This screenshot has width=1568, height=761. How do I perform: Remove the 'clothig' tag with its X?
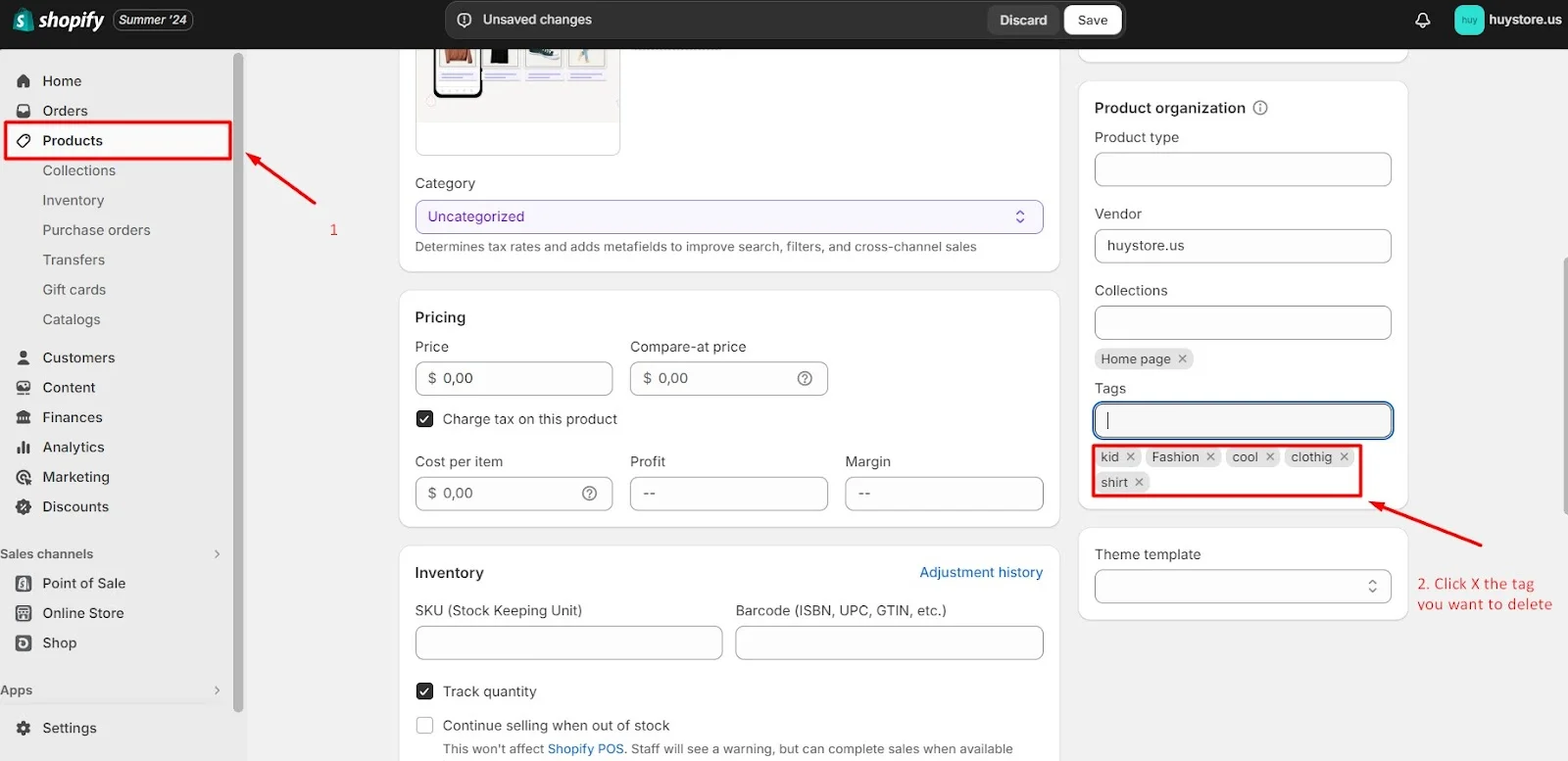pos(1345,457)
